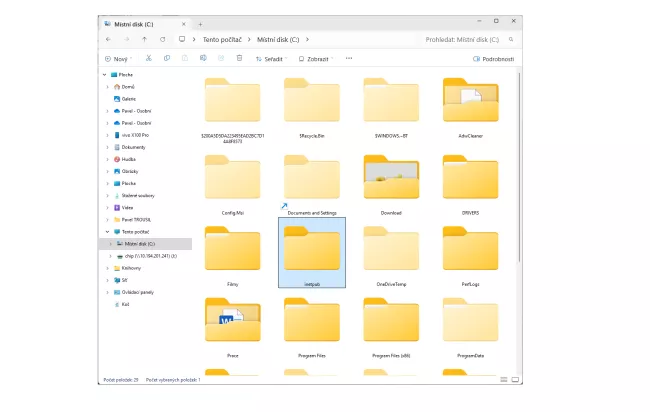Collapse the Tento počítač tree node
Image resolution: width=650 pixels, height=412 pixels.
(x=108, y=231)
